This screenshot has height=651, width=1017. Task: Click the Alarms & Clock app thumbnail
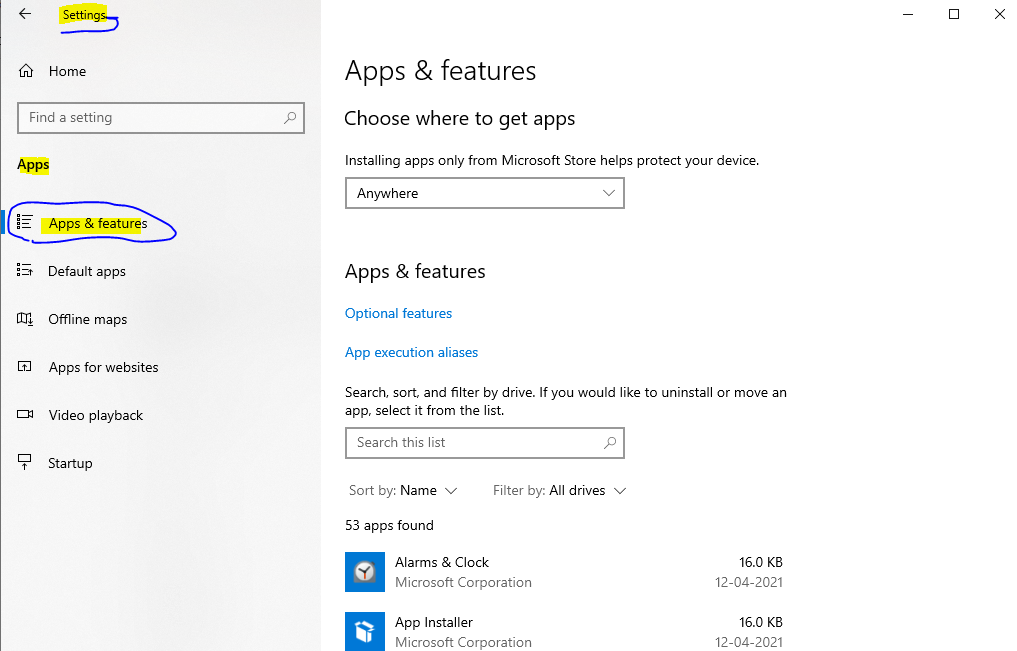tap(365, 572)
